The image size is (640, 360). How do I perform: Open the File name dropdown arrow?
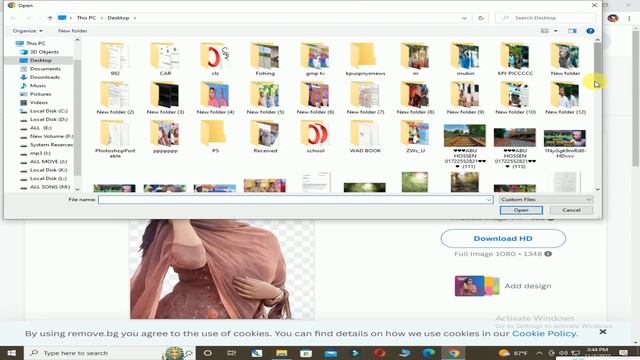point(488,200)
